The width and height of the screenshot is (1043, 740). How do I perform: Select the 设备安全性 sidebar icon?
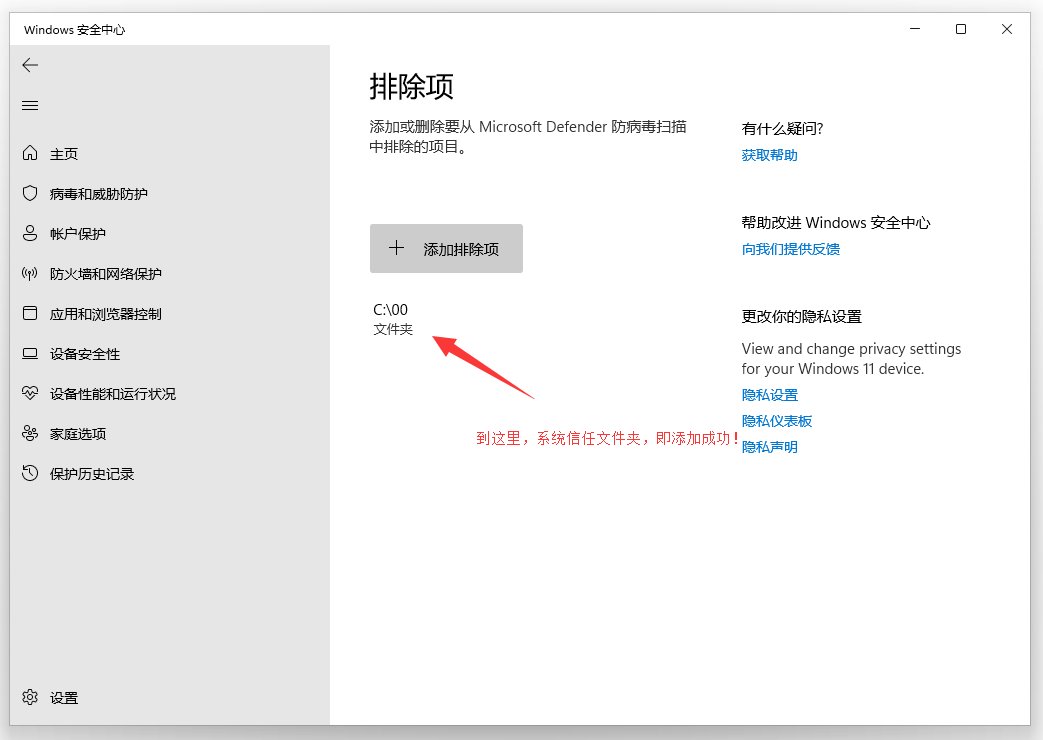tap(30, 353)
